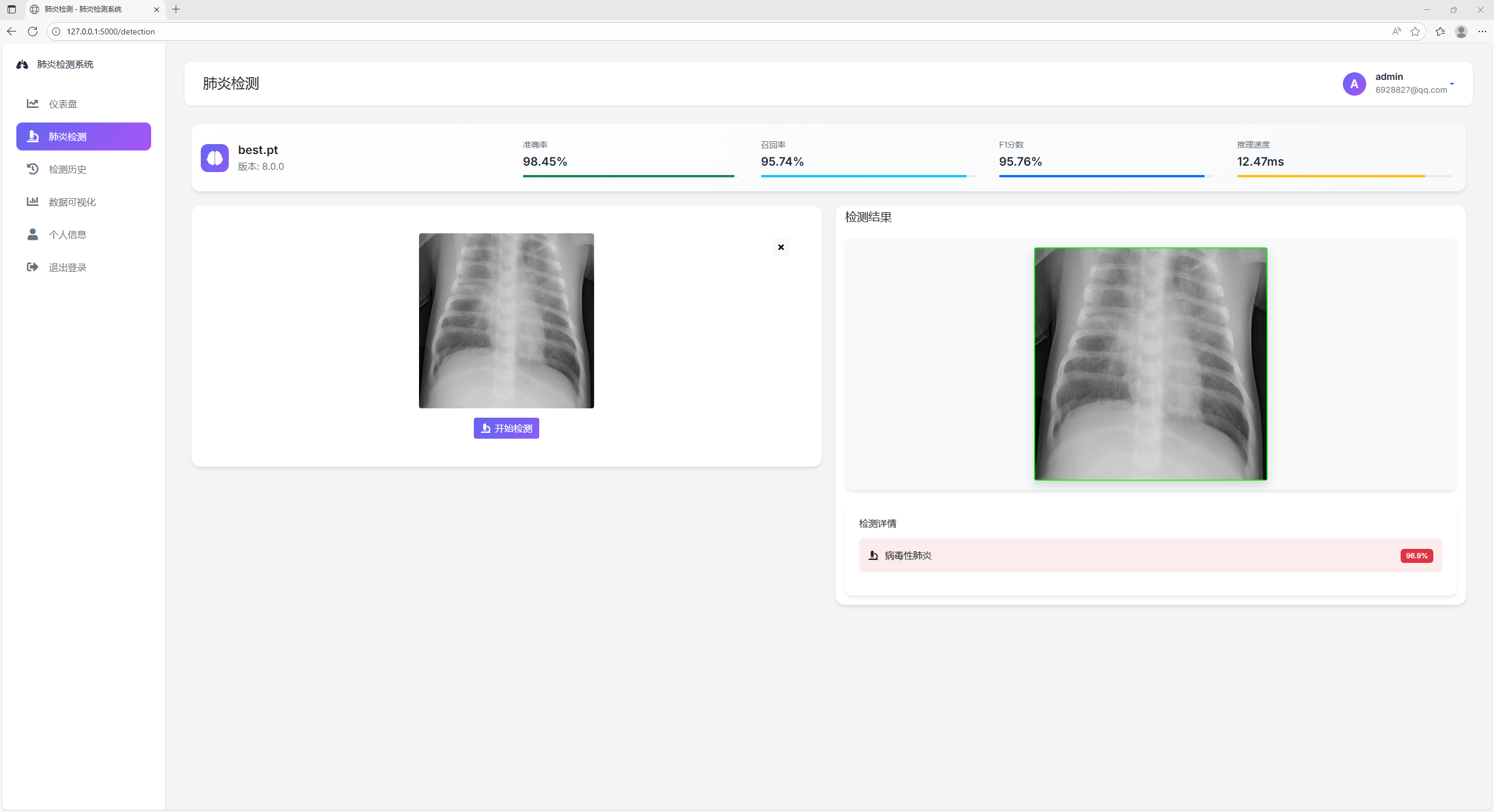1494x812 pixels.
Task: Click the purple admin avatar circle
Action: [1354, 84]
